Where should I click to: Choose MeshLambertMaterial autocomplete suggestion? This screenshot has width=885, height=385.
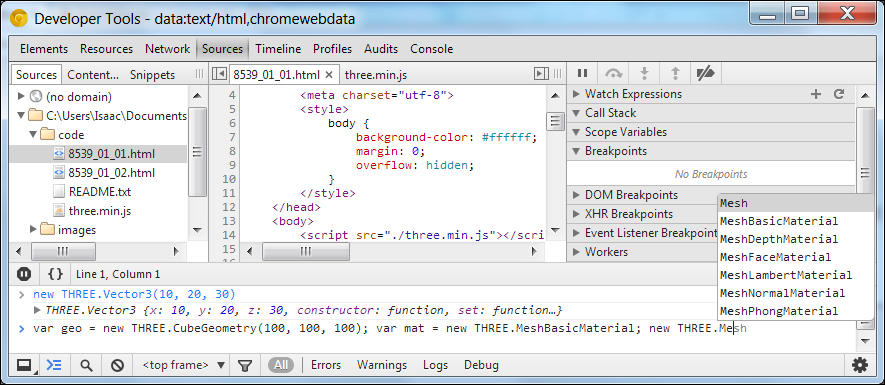pyautogui.click(x=795, y=275)
